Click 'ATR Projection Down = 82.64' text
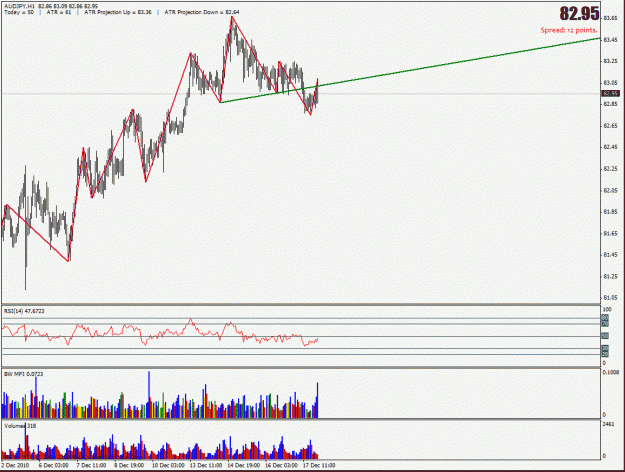Screen dimensions: 625x472 coord(202,12)
